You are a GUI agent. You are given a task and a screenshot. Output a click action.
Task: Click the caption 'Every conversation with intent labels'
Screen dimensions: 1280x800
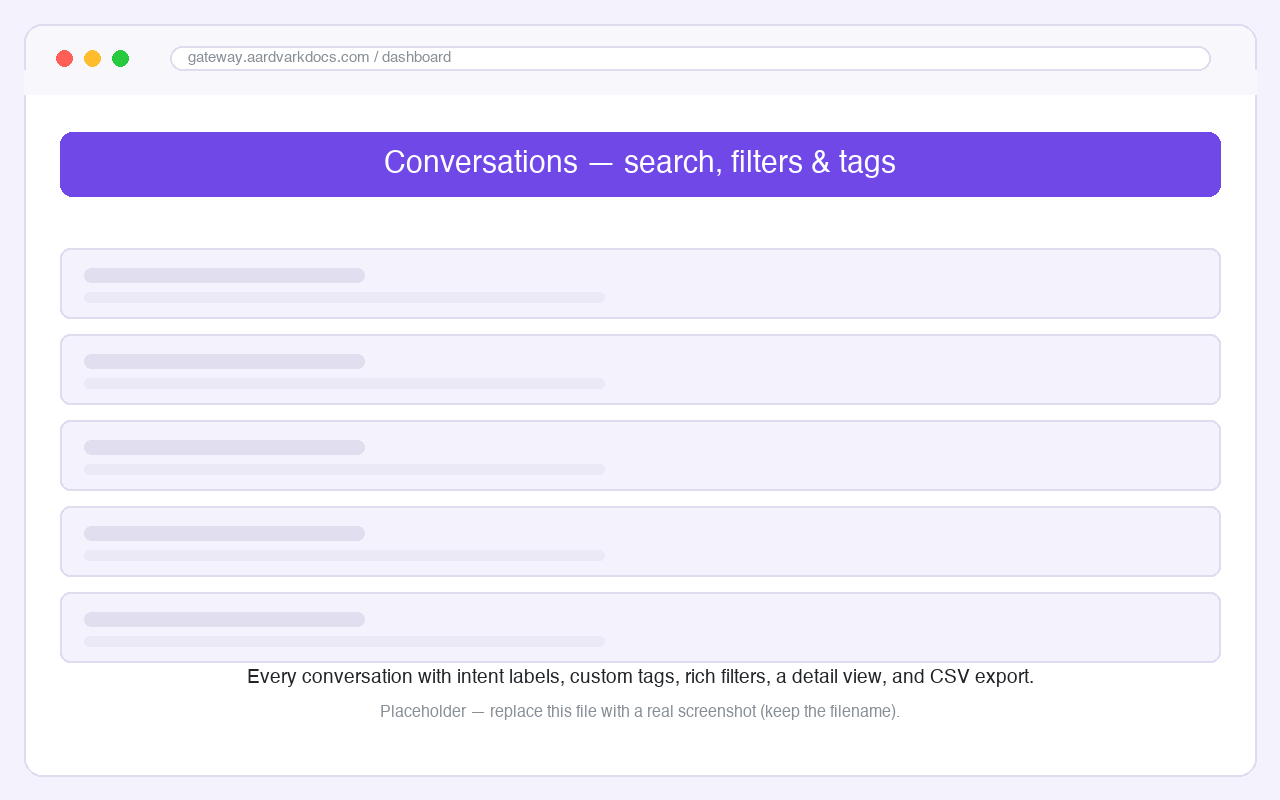click(405, 677)
